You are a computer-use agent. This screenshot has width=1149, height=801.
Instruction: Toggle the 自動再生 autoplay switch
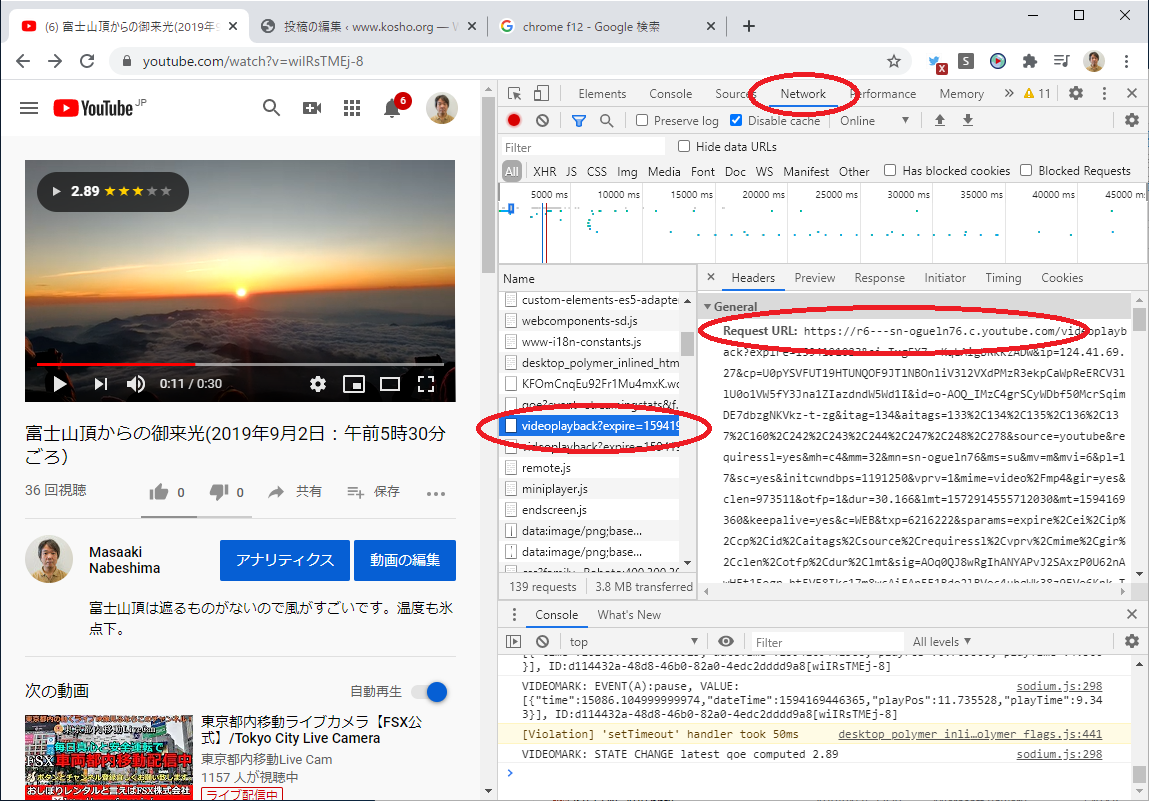click(x=429, y=692)
